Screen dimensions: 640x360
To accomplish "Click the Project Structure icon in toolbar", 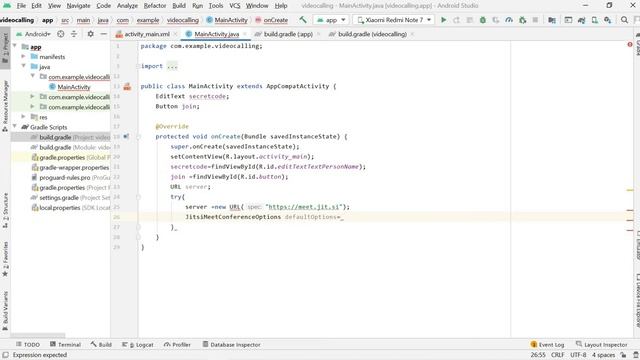I will [551, 20].
